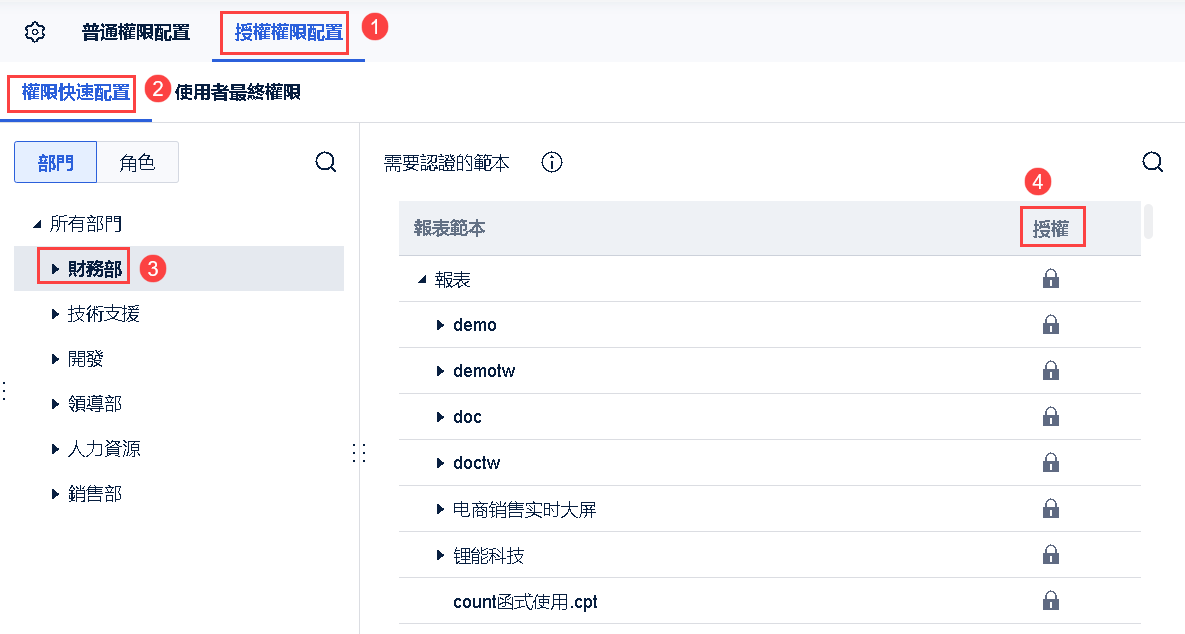
Task: Toggle lock for demotw folder
Action: [1051, 371]
